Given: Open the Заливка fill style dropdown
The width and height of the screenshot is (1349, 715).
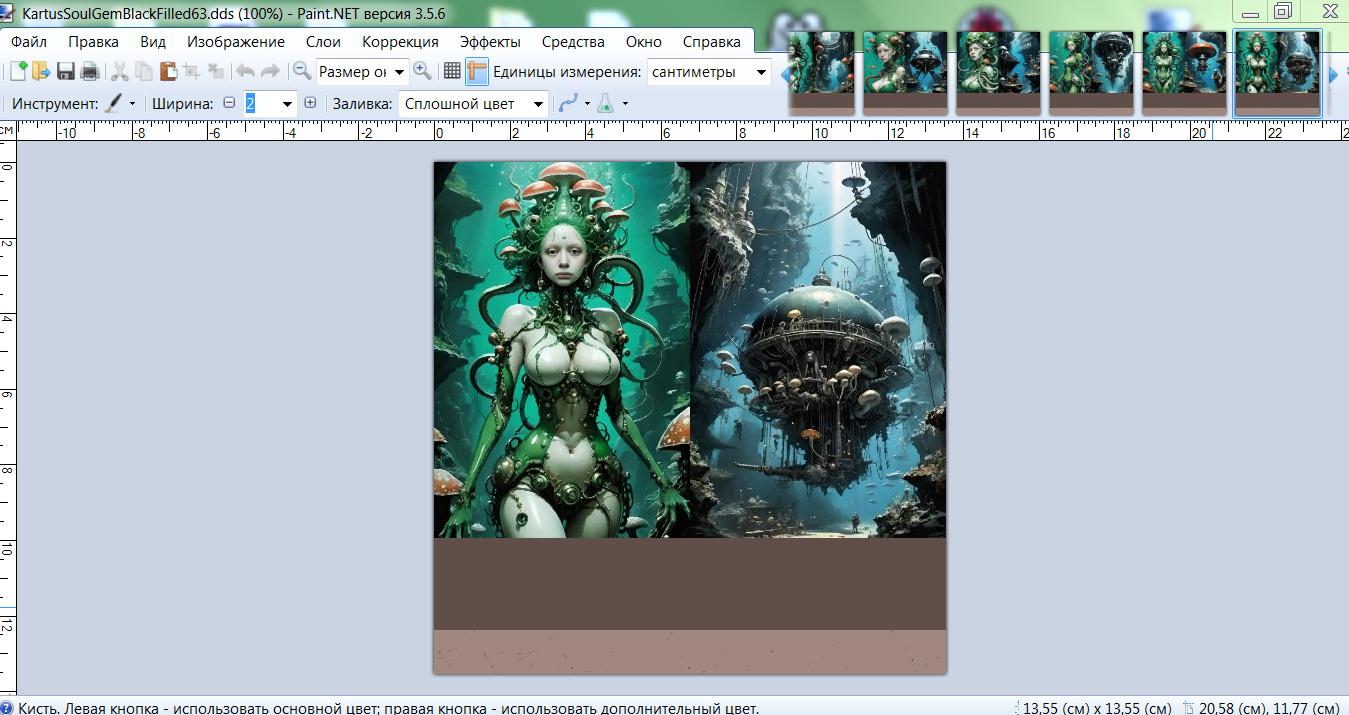Looking at the screenshot, I should pos(538,103).
